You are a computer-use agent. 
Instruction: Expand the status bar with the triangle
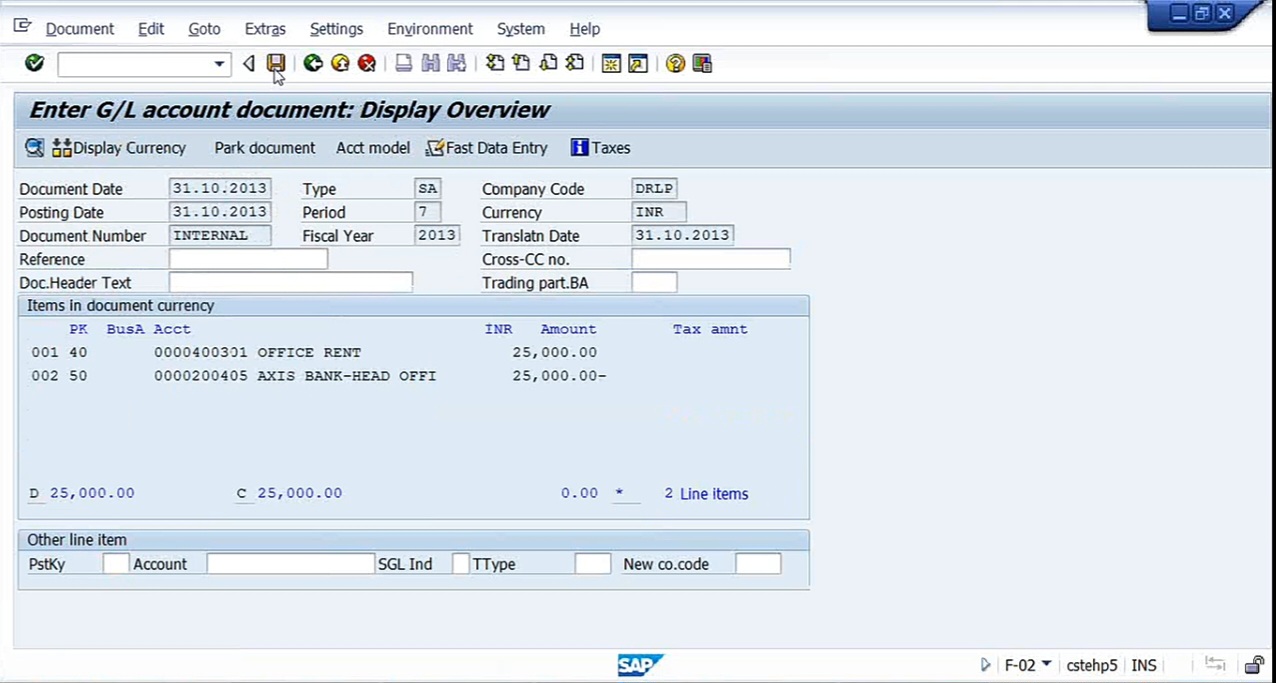coord(986,665)
